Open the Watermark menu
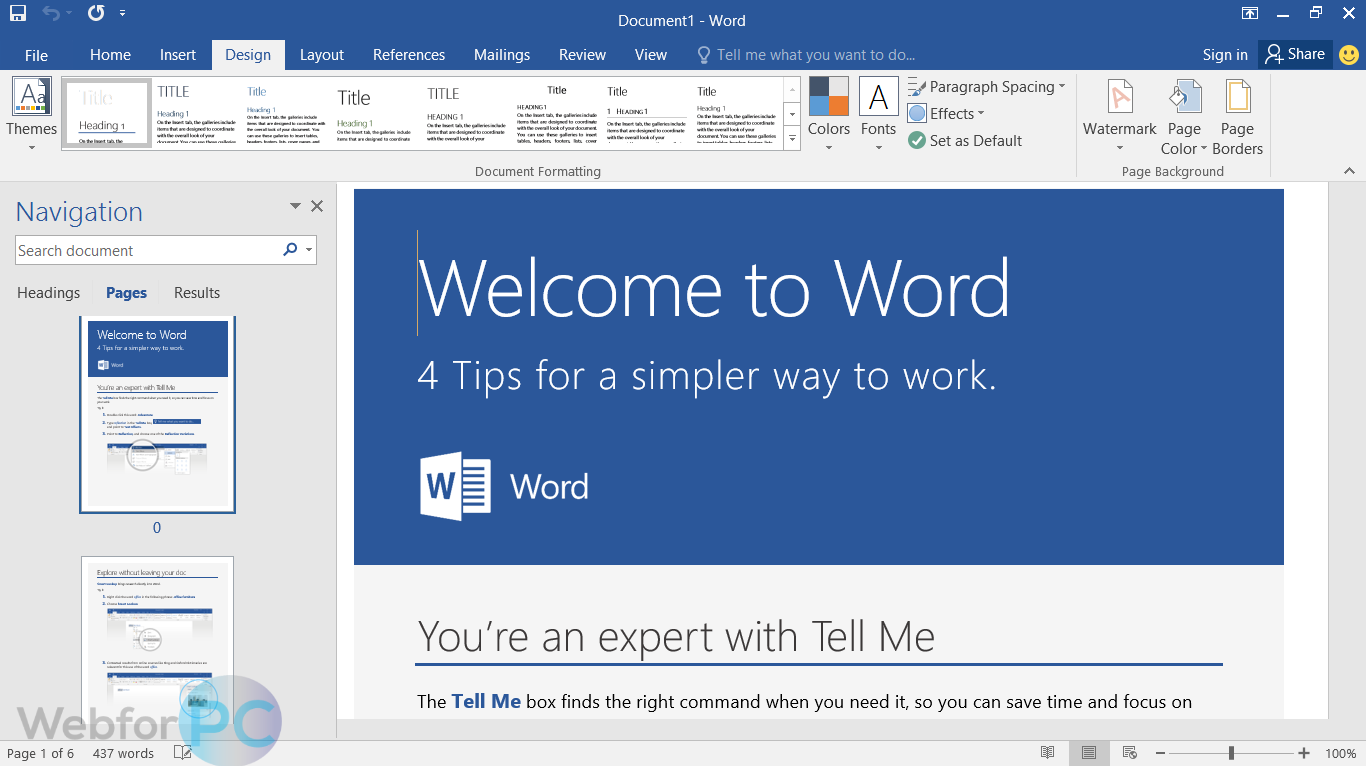 1120,117
